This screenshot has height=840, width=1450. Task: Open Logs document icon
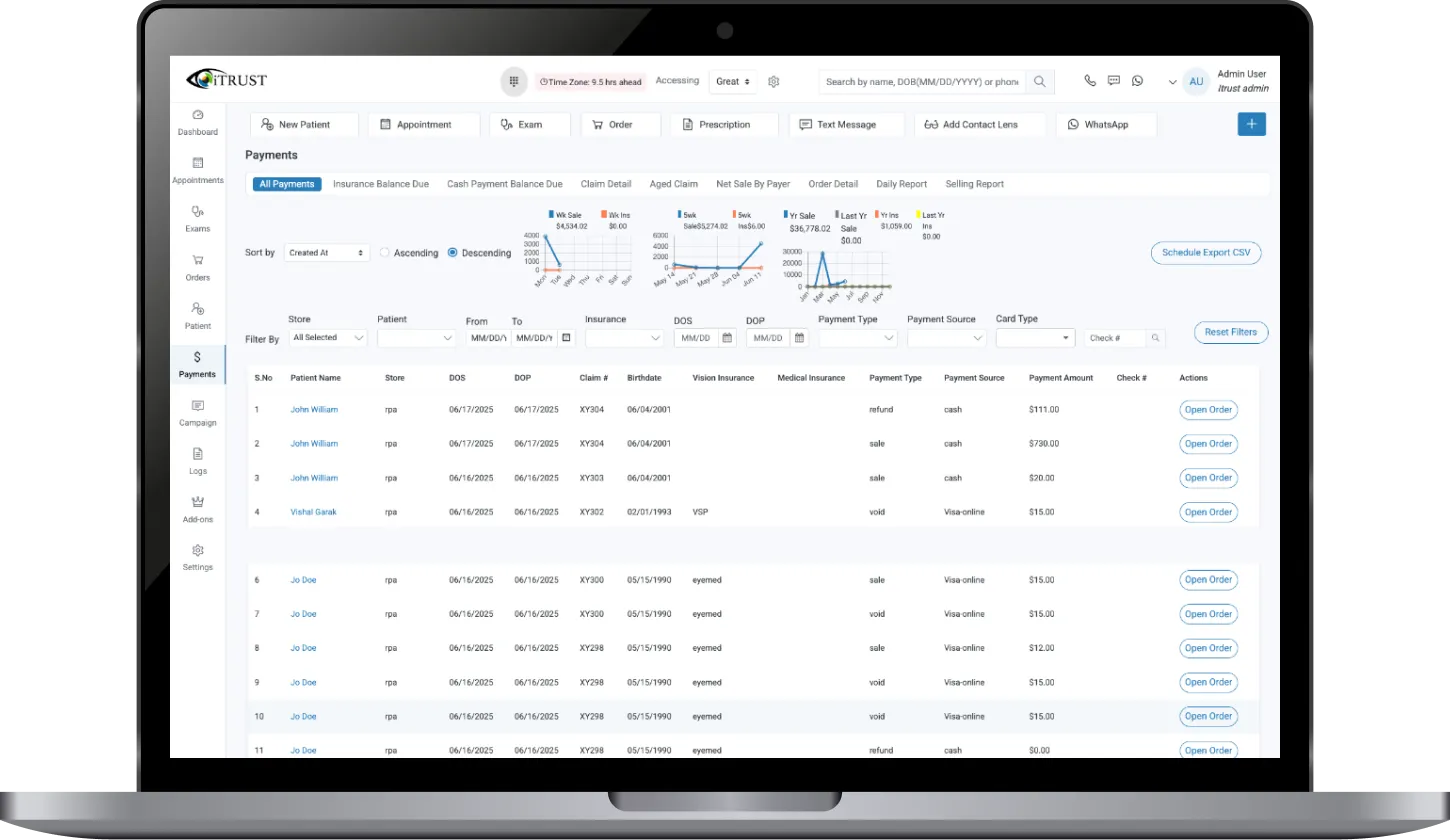[198, 453]
